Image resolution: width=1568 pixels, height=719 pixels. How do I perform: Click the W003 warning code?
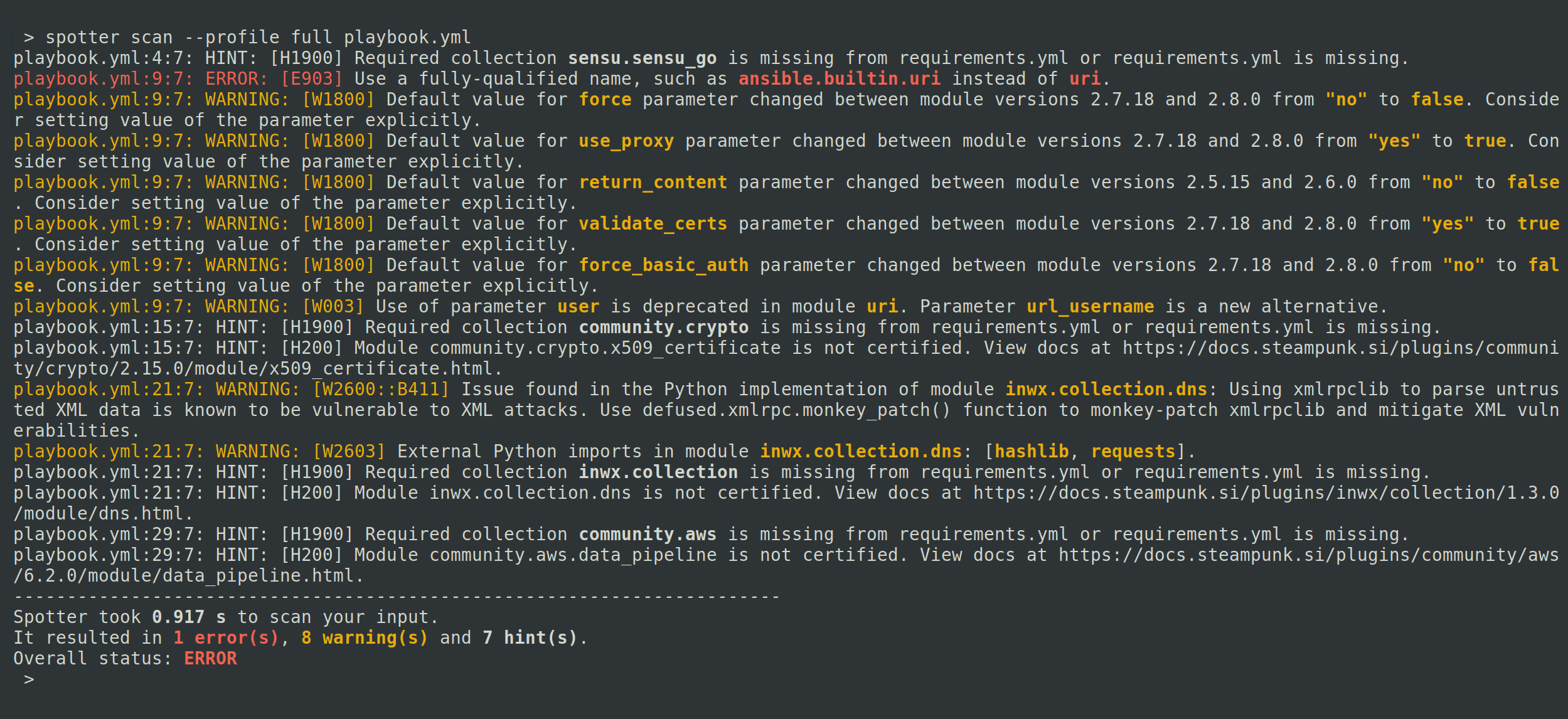(333, 307)
